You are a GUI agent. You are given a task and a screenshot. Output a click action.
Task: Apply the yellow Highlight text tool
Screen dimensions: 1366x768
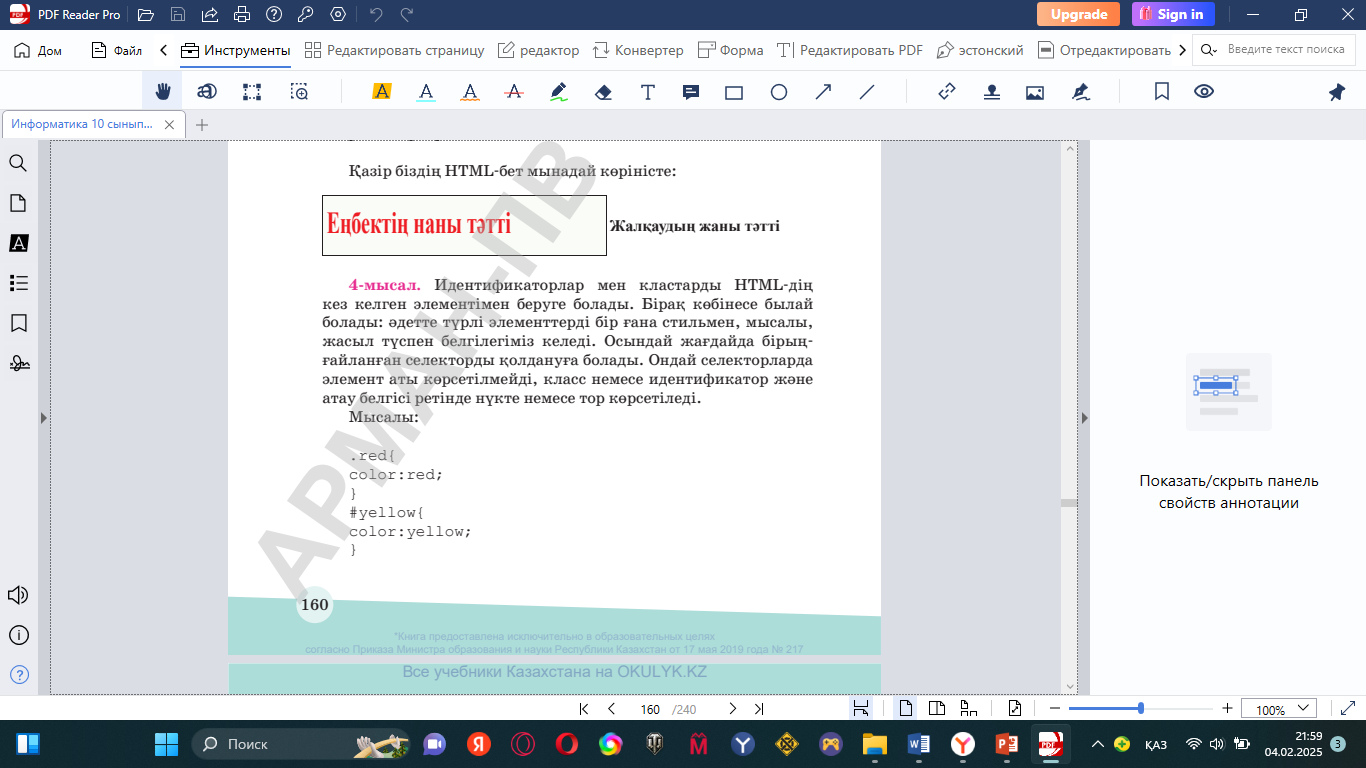[381, 92]
